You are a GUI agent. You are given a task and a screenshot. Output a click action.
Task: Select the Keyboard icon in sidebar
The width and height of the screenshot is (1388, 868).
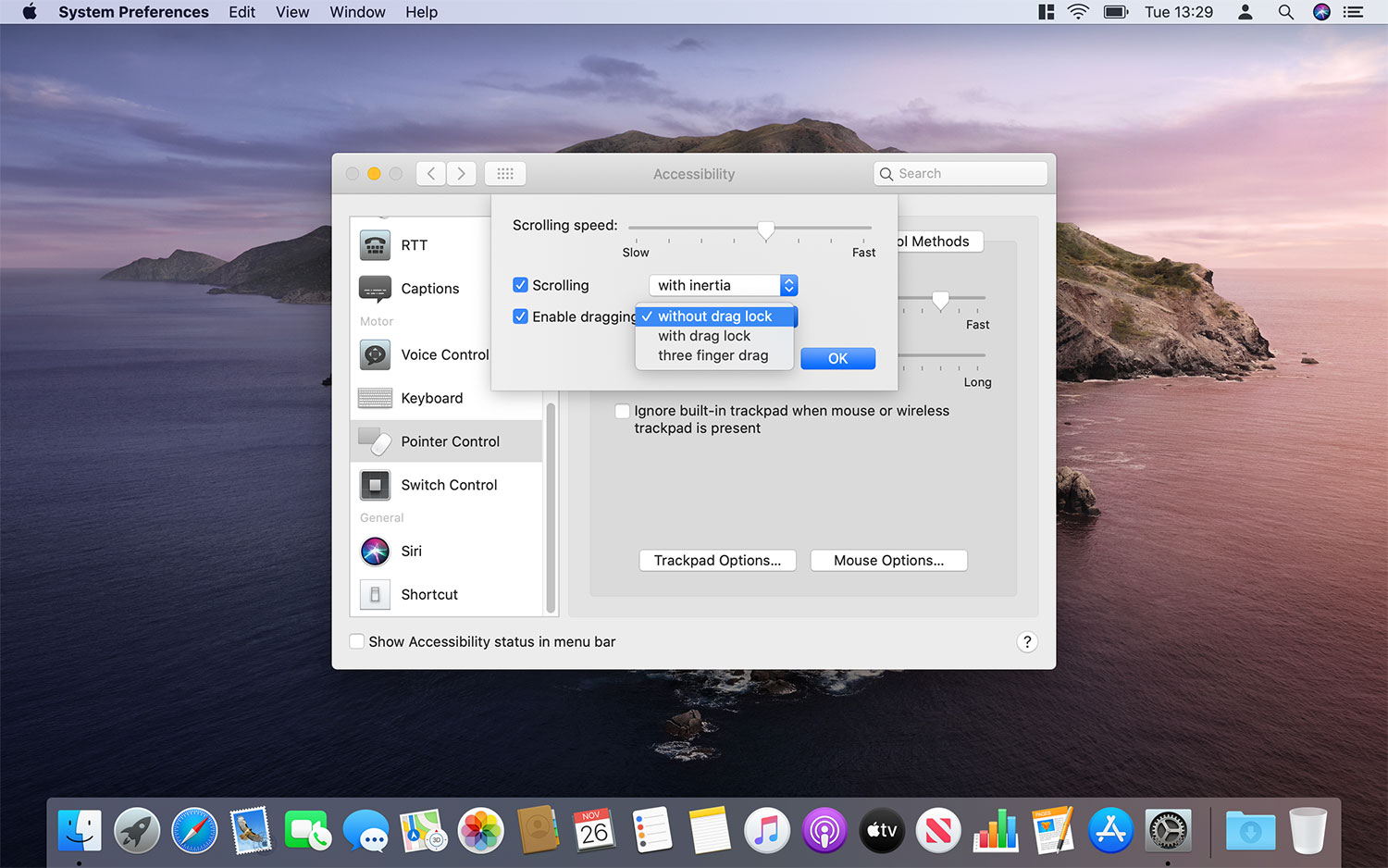[x=375, y=398]
